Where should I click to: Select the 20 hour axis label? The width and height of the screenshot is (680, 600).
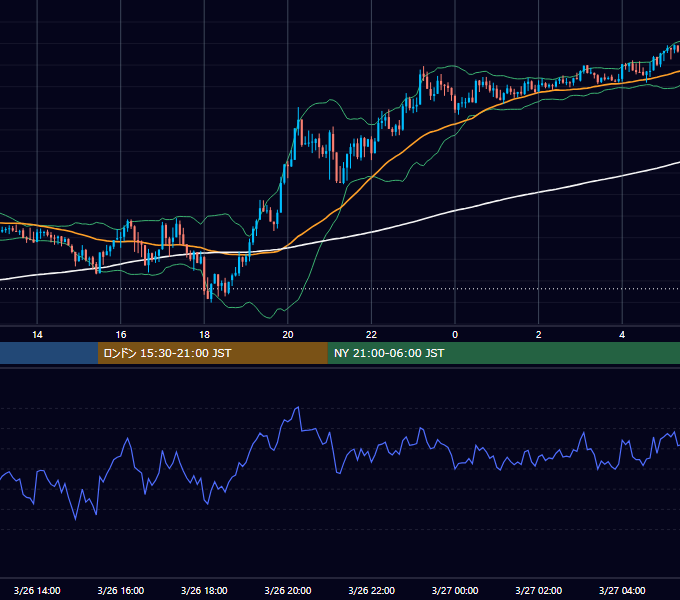288,335
